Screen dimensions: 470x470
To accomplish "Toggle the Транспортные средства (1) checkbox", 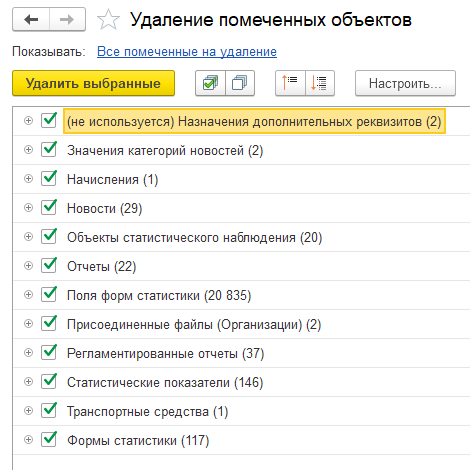I will [x=49, y=410].
